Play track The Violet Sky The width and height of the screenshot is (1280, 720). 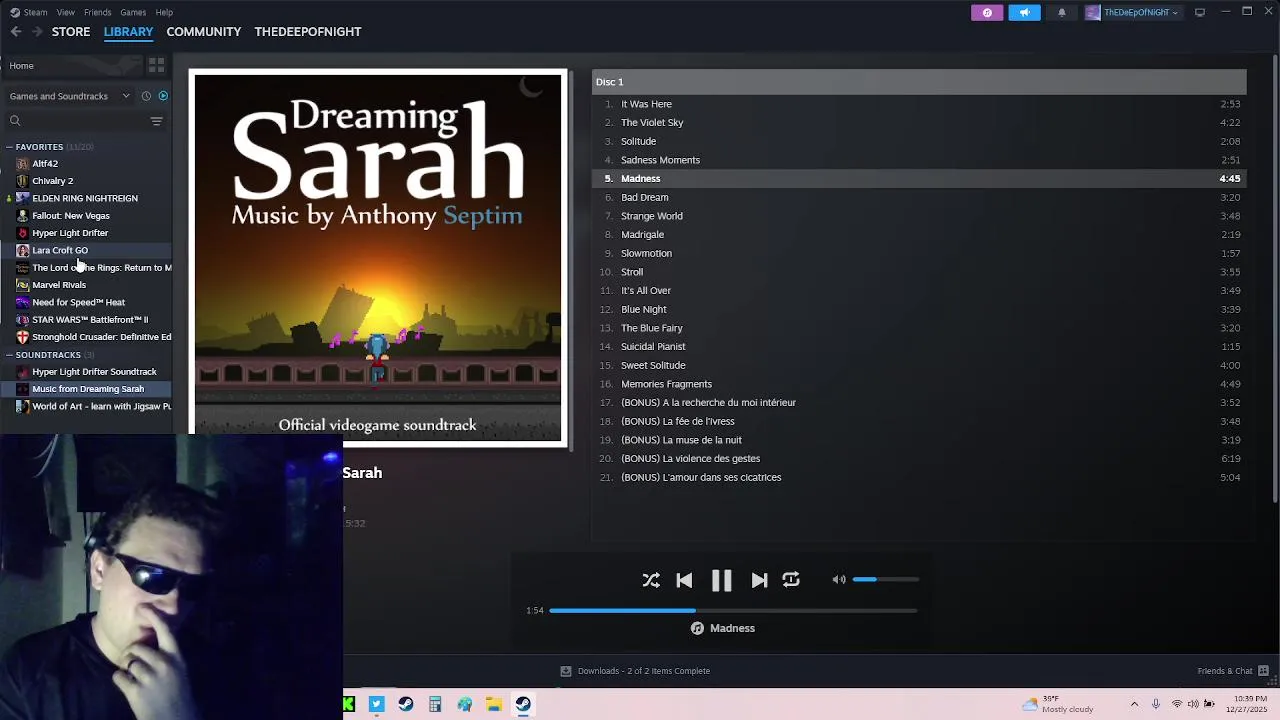[x=919, y=123]
